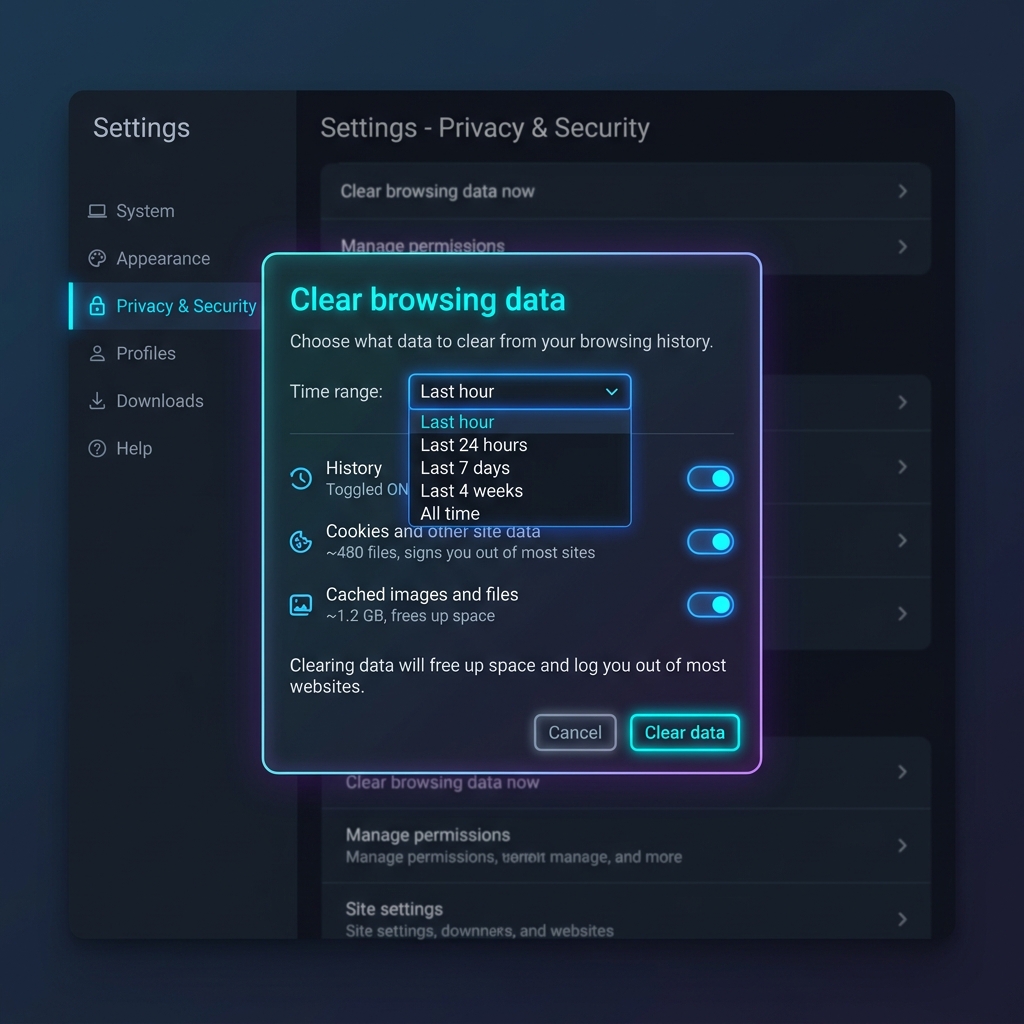Click the Help question mark icon
The height and width of the screenshot is (1024, 1024).
click(97, 449)
